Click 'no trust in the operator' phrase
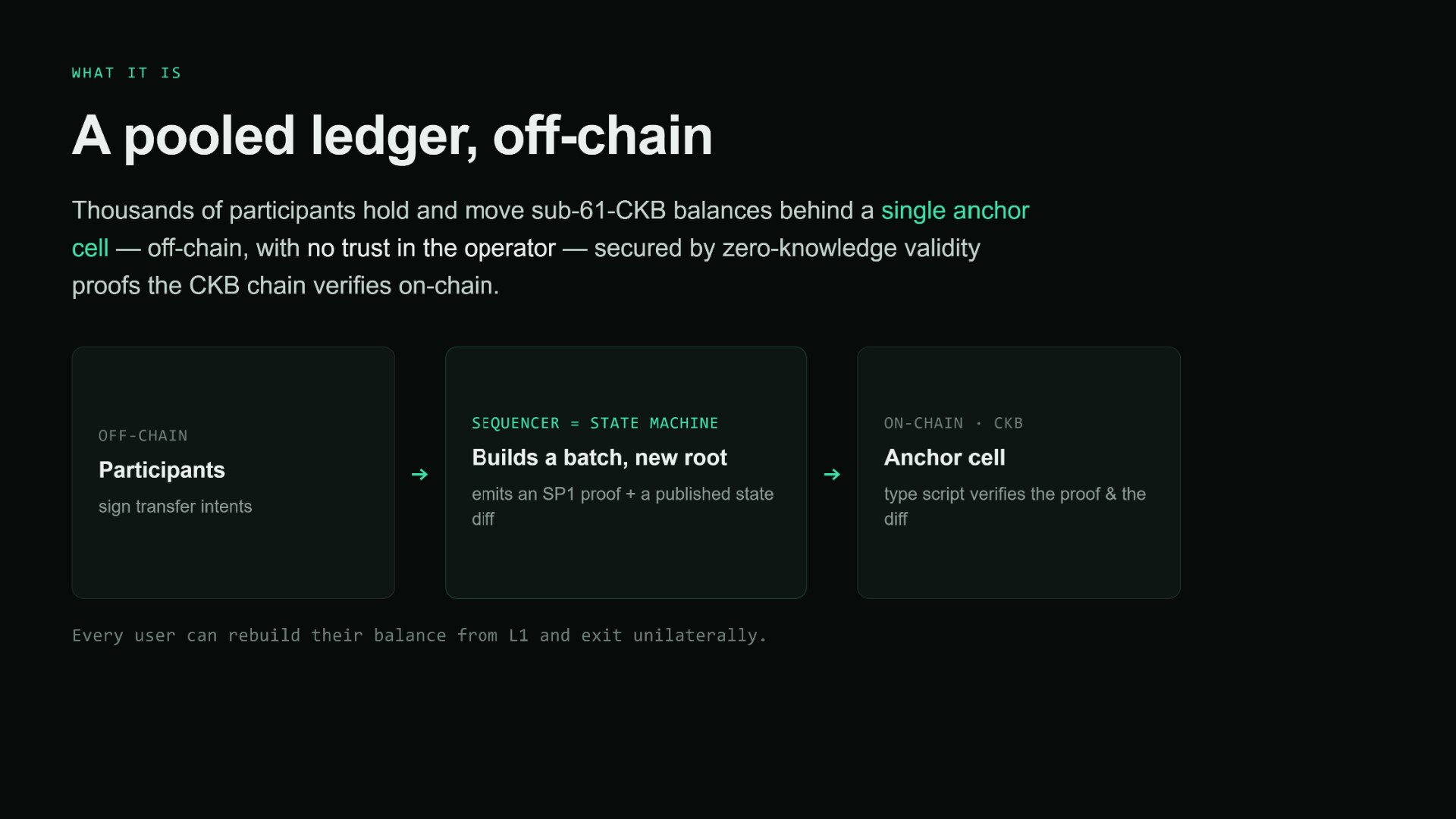Image resolution: width=1456 pixels, height=819 pixels. [431, 248]
